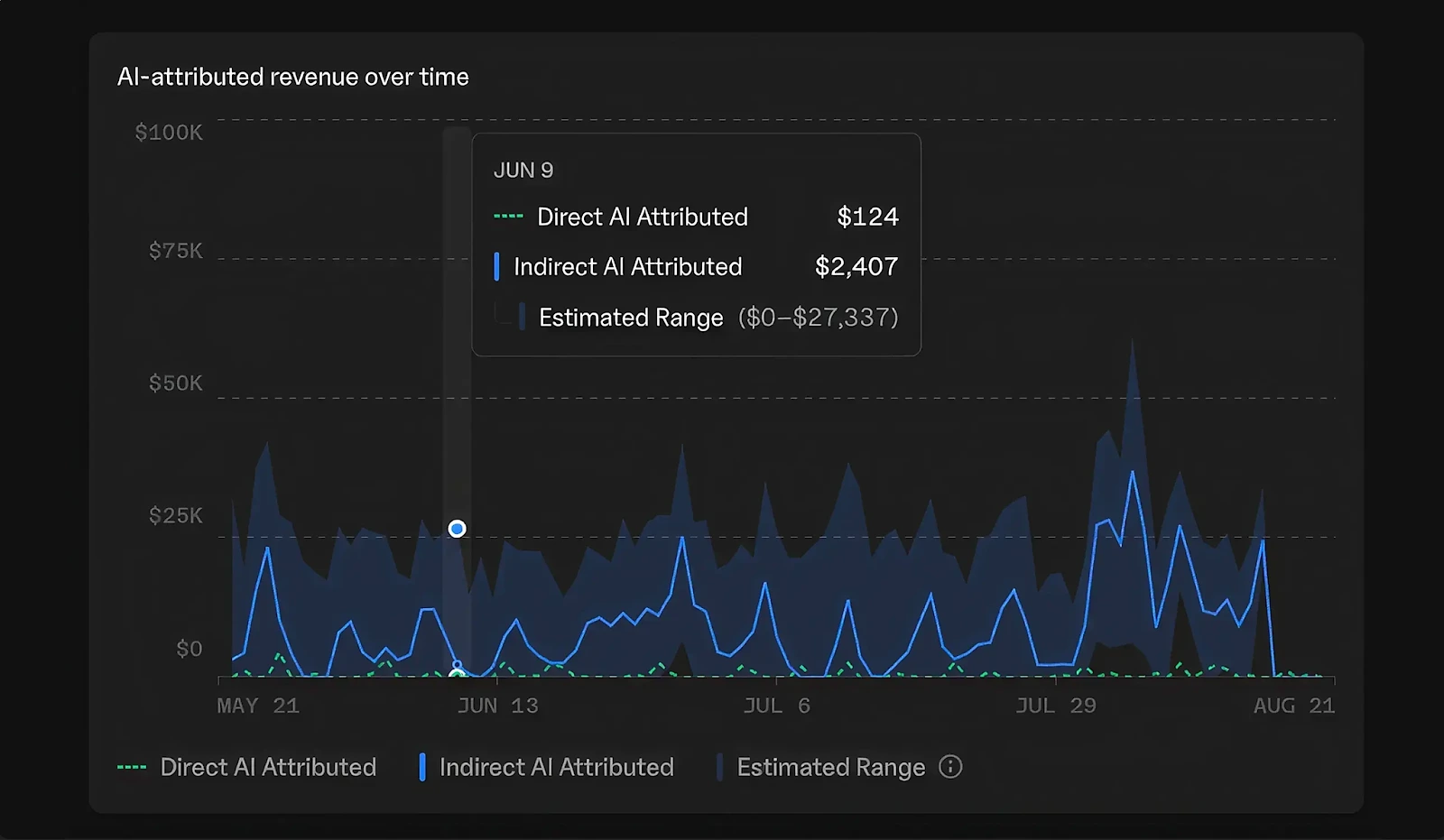Click tooltip's Estimated Range row label
Image resolution: width=1444 pixels, height=840 pixels.
tap(631, 318)
